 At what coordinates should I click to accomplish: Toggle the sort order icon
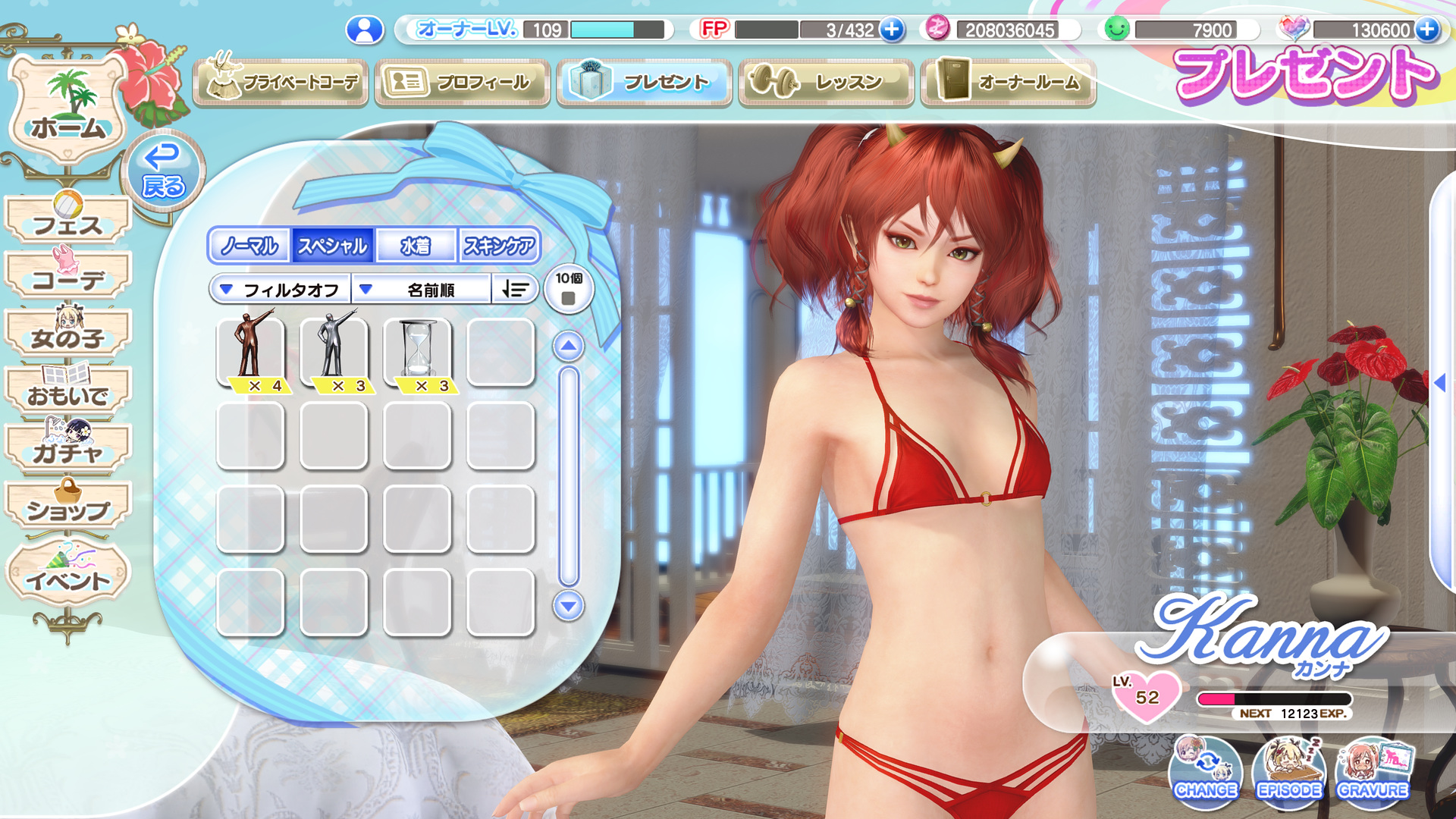[x=515, y=290]
